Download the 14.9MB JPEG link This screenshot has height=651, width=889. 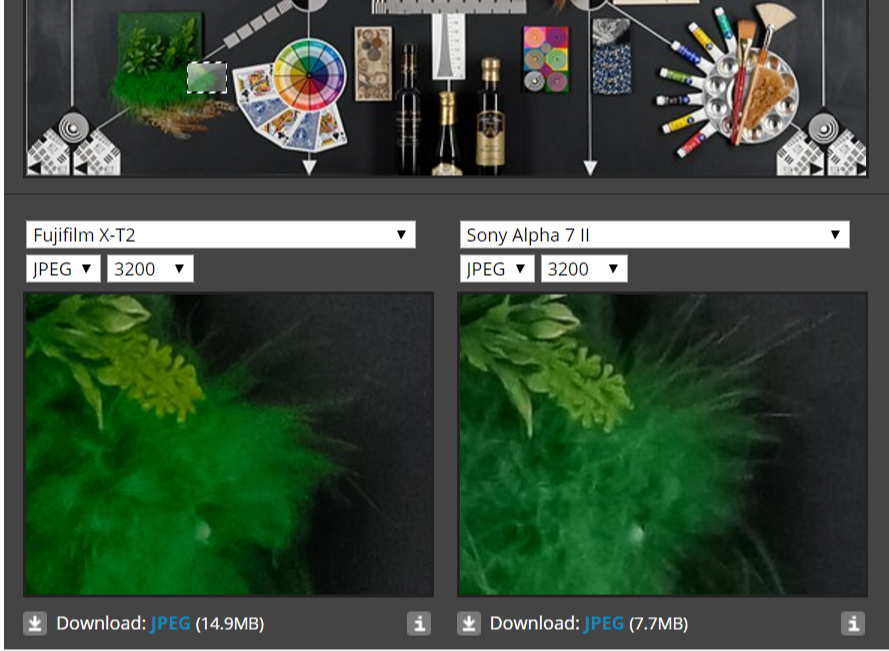[170, 624]
